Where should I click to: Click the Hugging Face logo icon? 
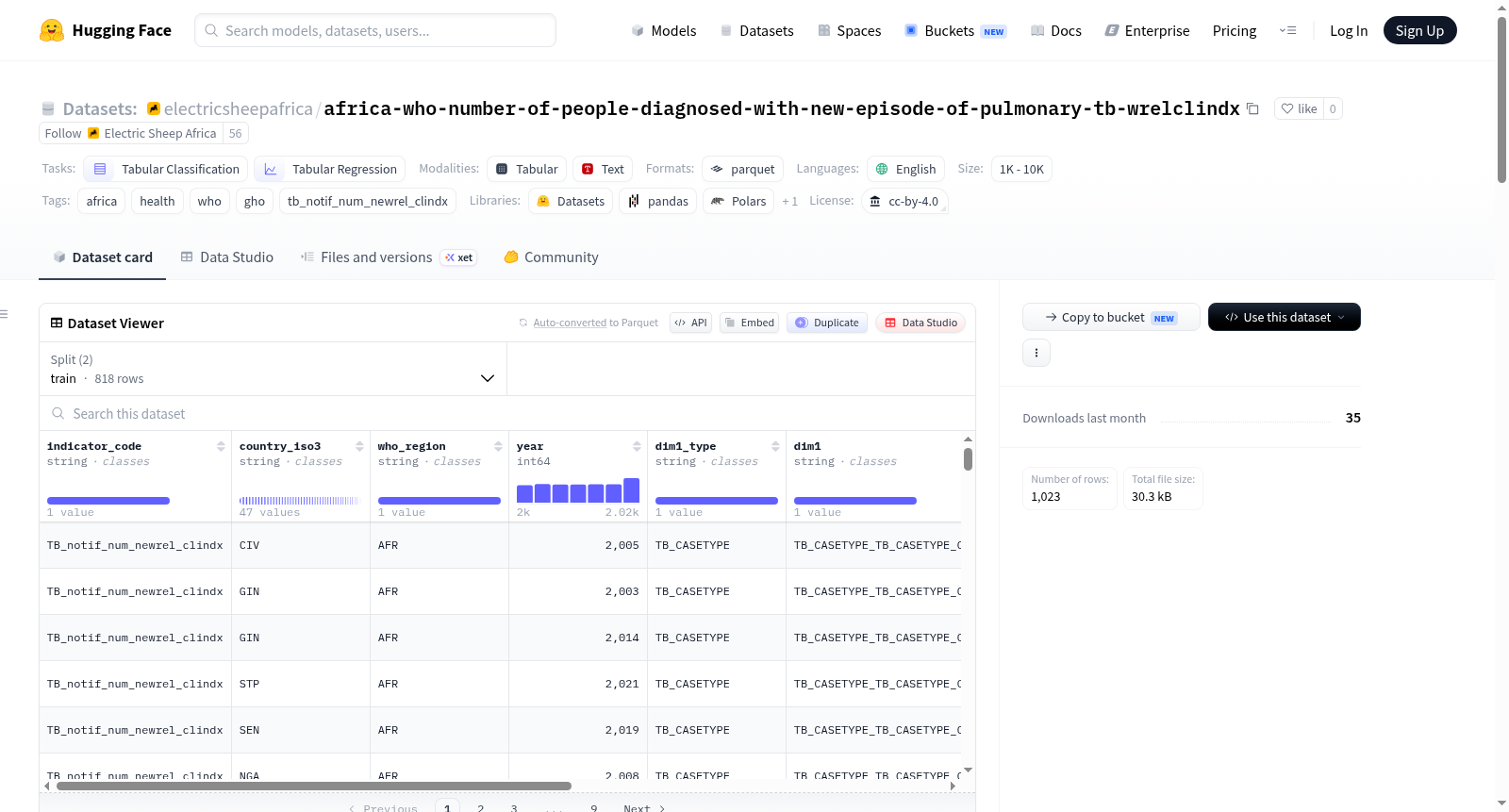[x=52, y=30]
